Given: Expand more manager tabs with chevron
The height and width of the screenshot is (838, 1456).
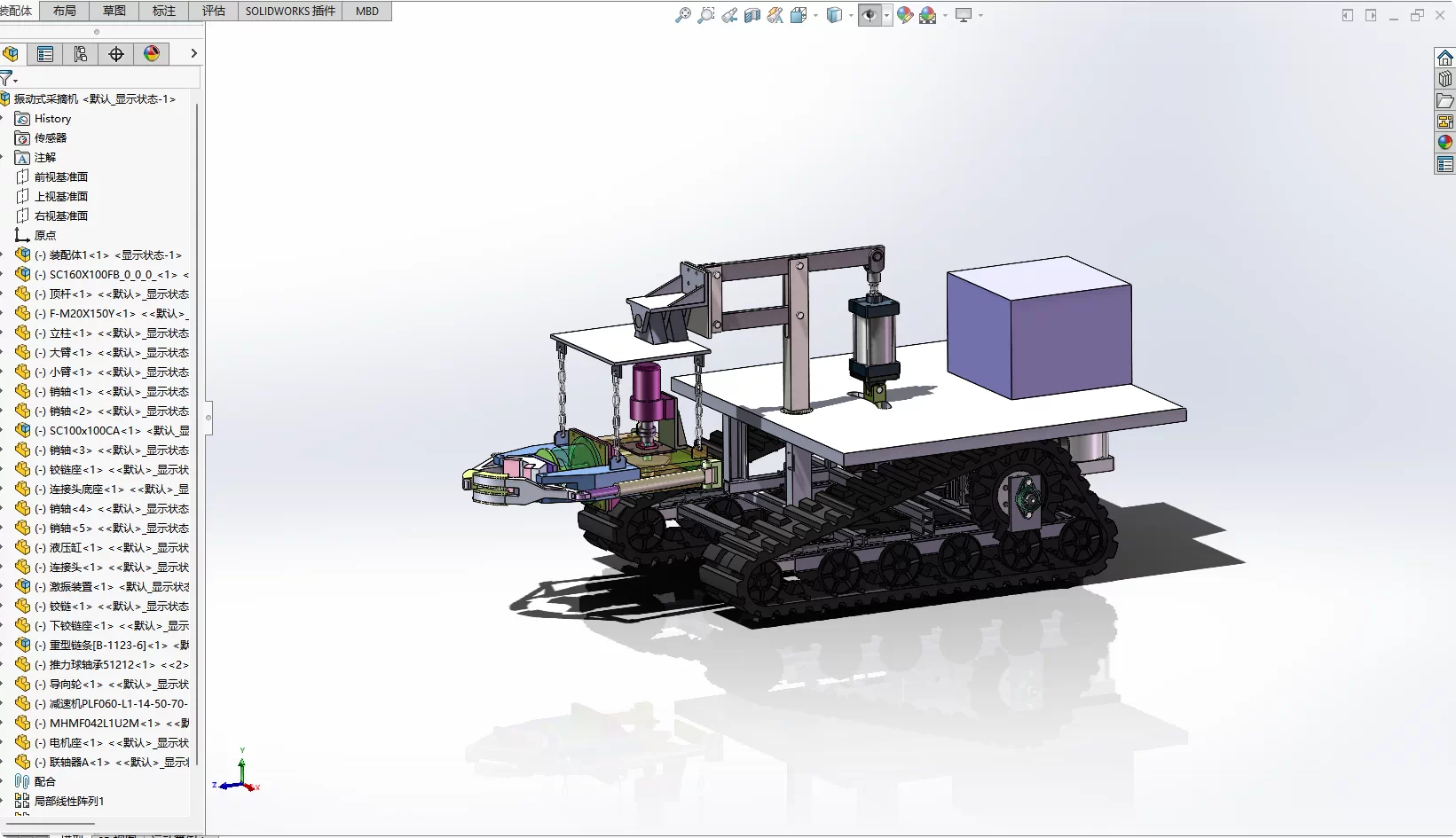Looking at the screenshot, I should pyautogui.click(x=193, y=54).
